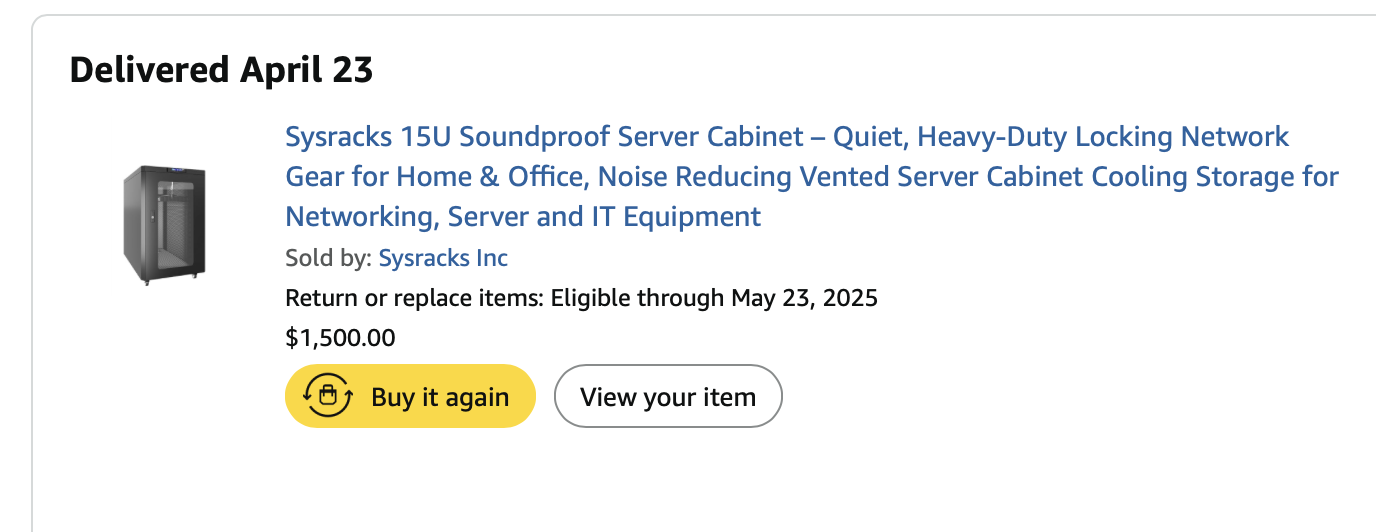Viewport: 1376px width, 532px height.
Task: Click the Sold by label
Action: pos(328,258)
